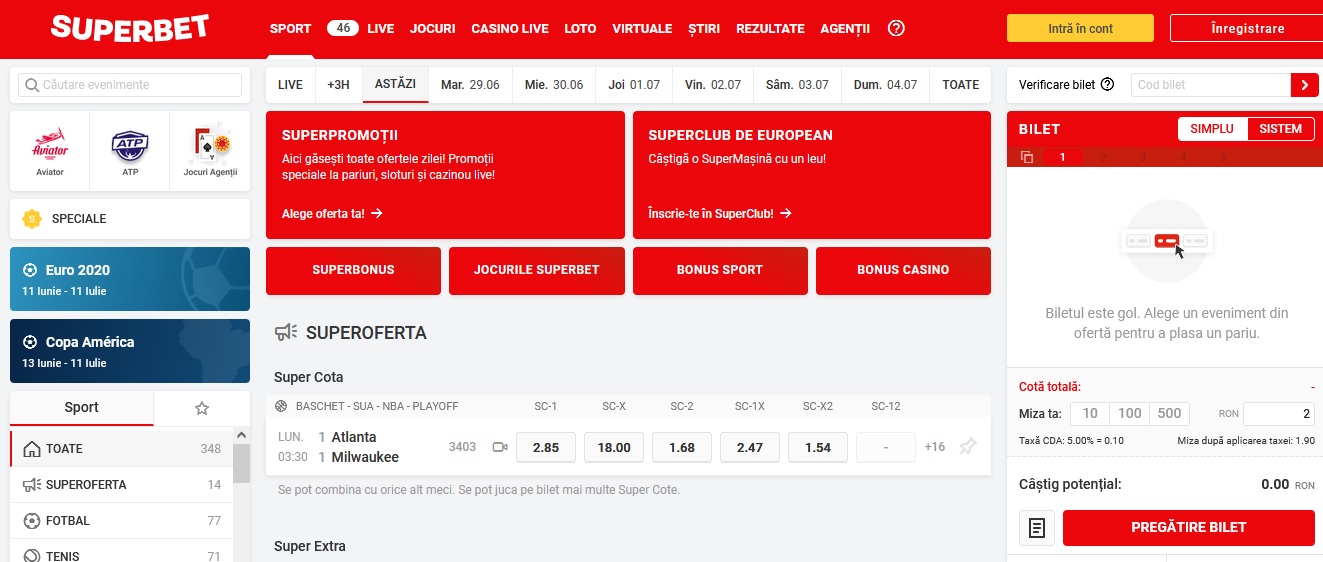This screenshot has height=562, width=1323.
Task: Open the Copa América banner
Action: (x=130, y=351)
